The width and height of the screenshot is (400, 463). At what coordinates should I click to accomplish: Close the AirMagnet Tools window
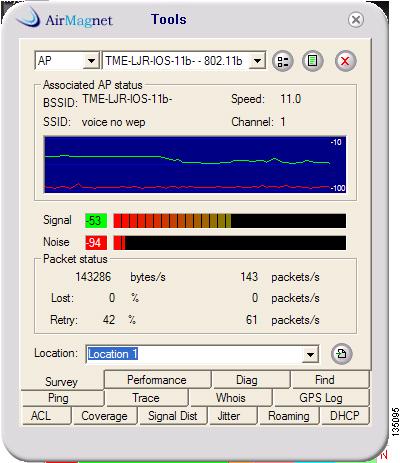click(x=356, y=20)
